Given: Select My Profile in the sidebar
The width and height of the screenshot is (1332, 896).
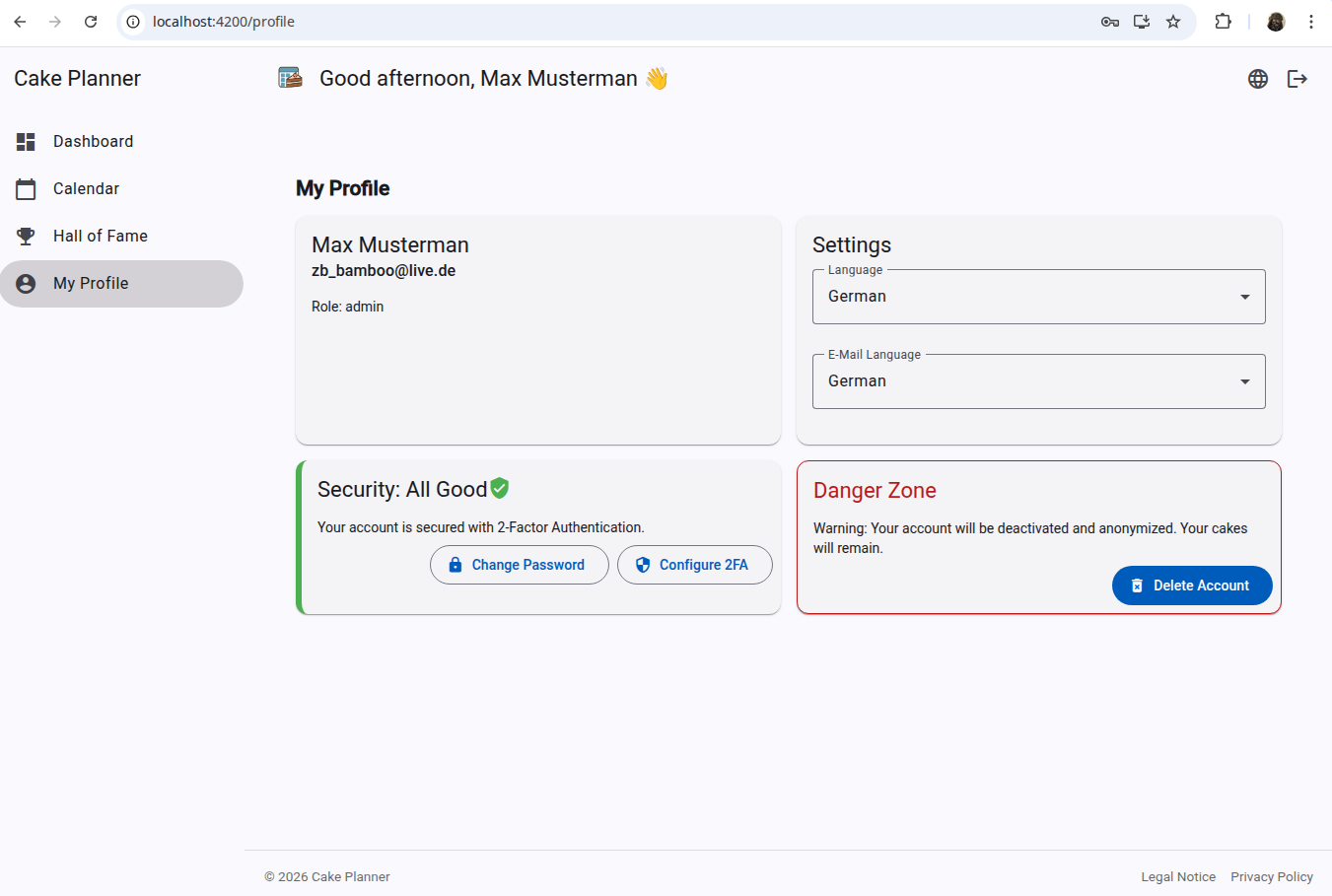Looking at the screenshot, I should [x=91, y=284].
